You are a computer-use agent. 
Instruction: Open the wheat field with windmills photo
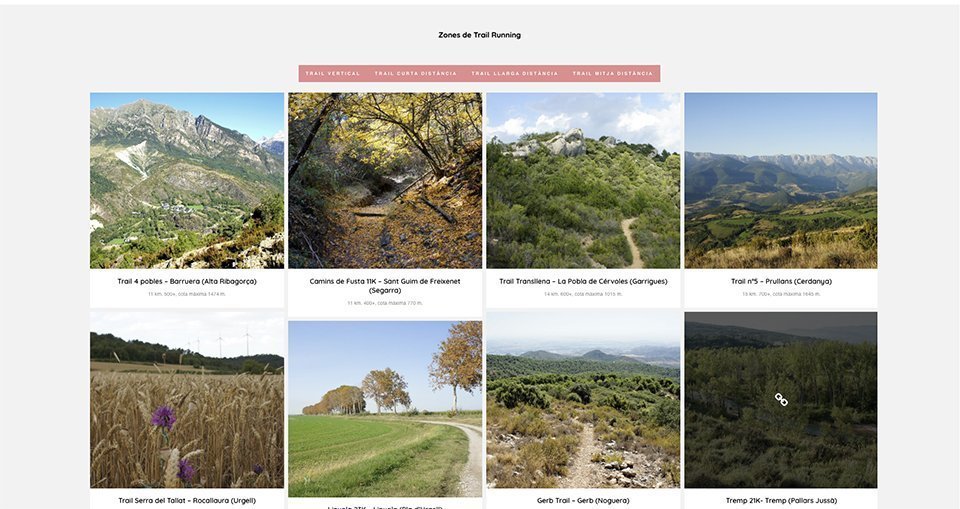point(187,400)
